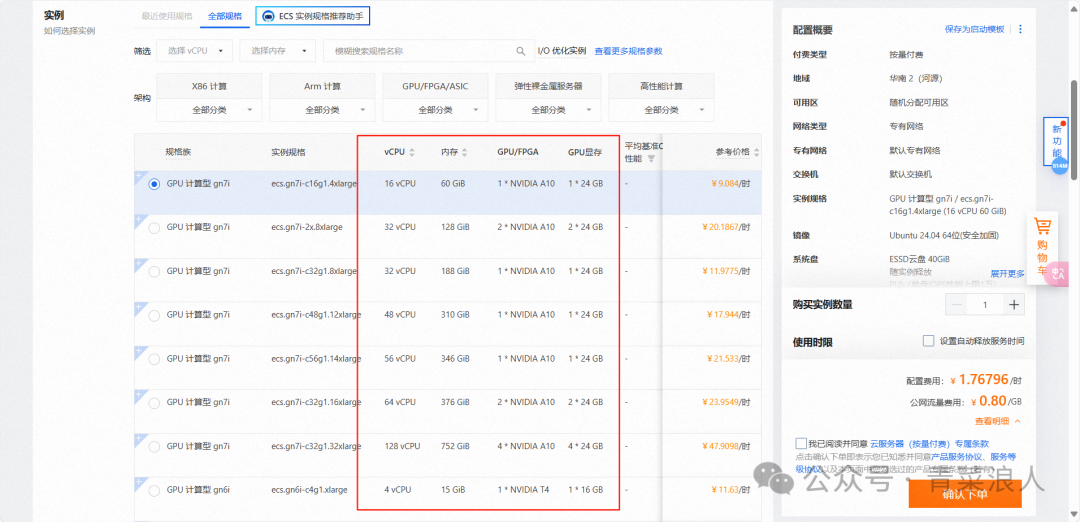
Task: Select the ecs.gn7i-2x.8xlarge radio button
Action: tap(154, 228)
